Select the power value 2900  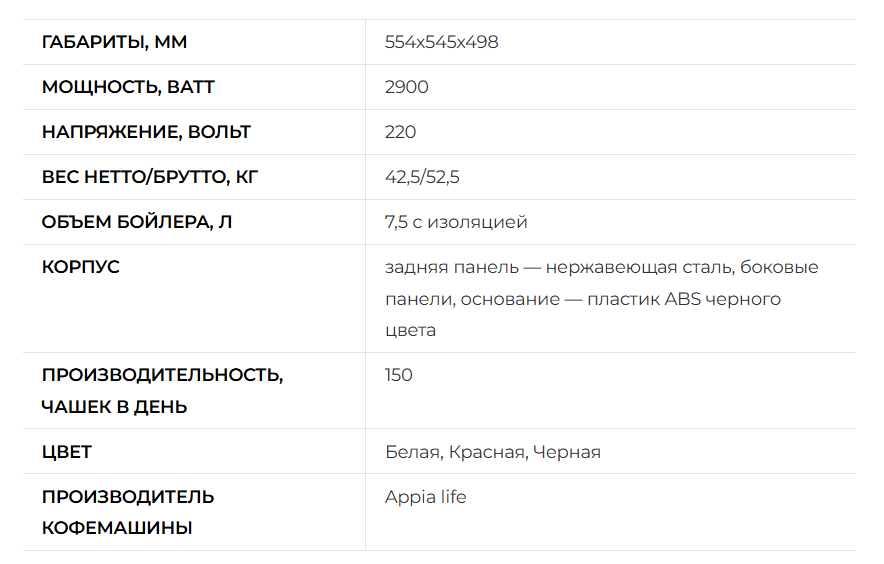coord(406,87)
